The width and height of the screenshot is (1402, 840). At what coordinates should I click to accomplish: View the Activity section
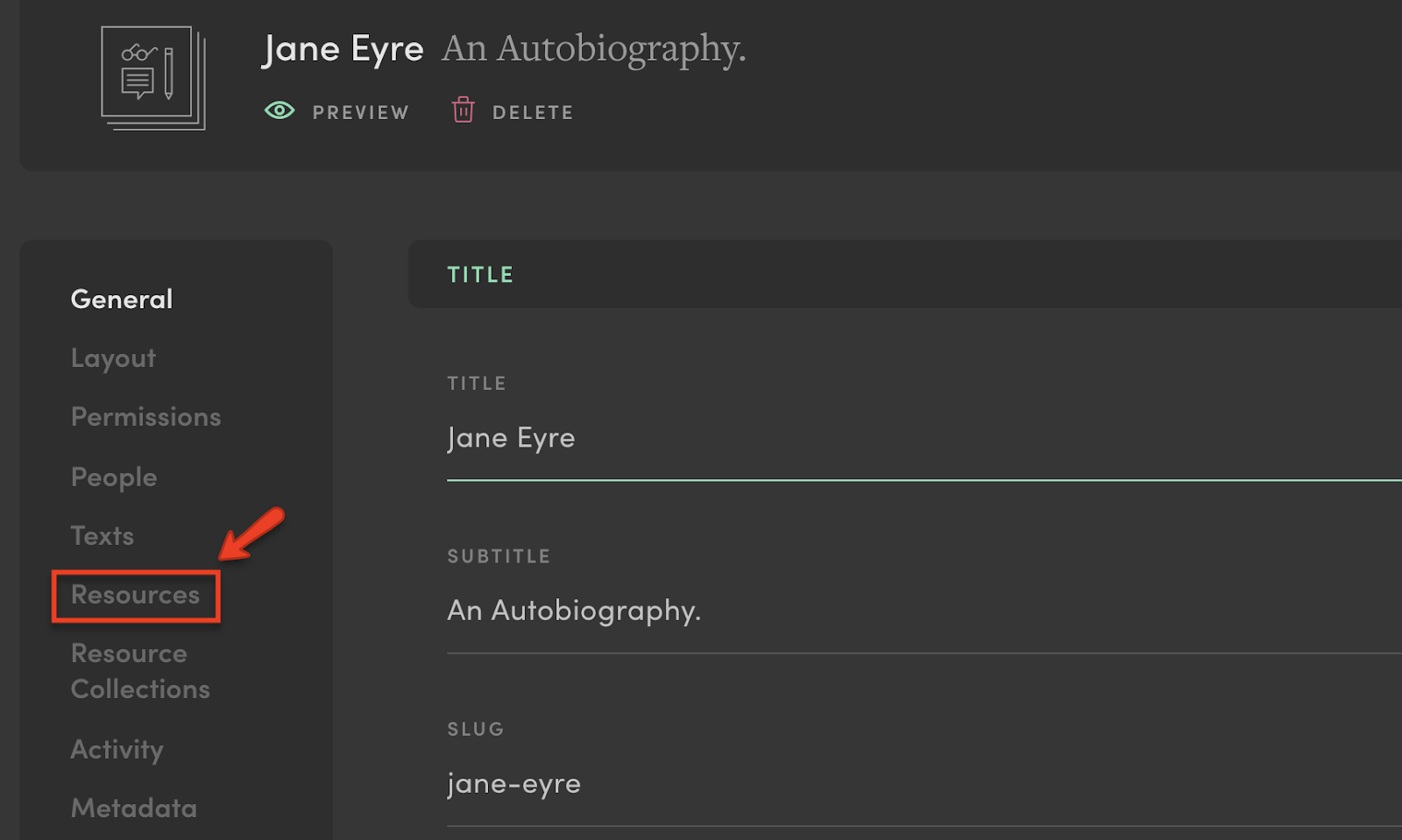point(117,750)
